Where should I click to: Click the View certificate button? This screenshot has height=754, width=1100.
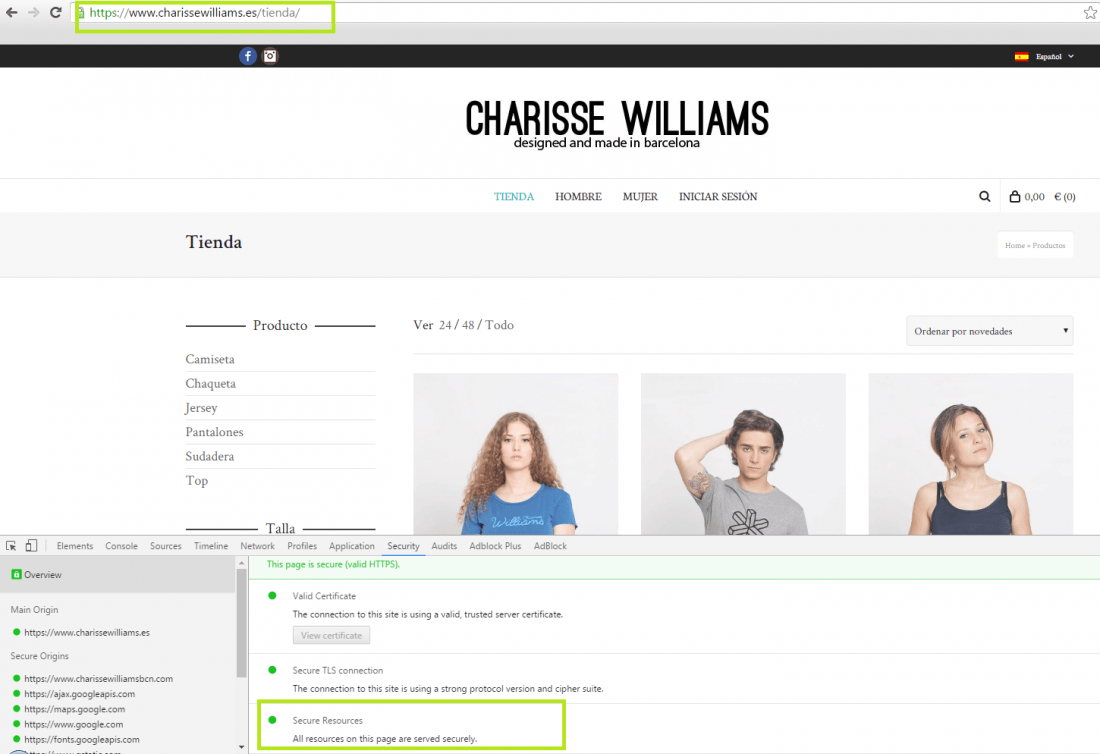331,635
